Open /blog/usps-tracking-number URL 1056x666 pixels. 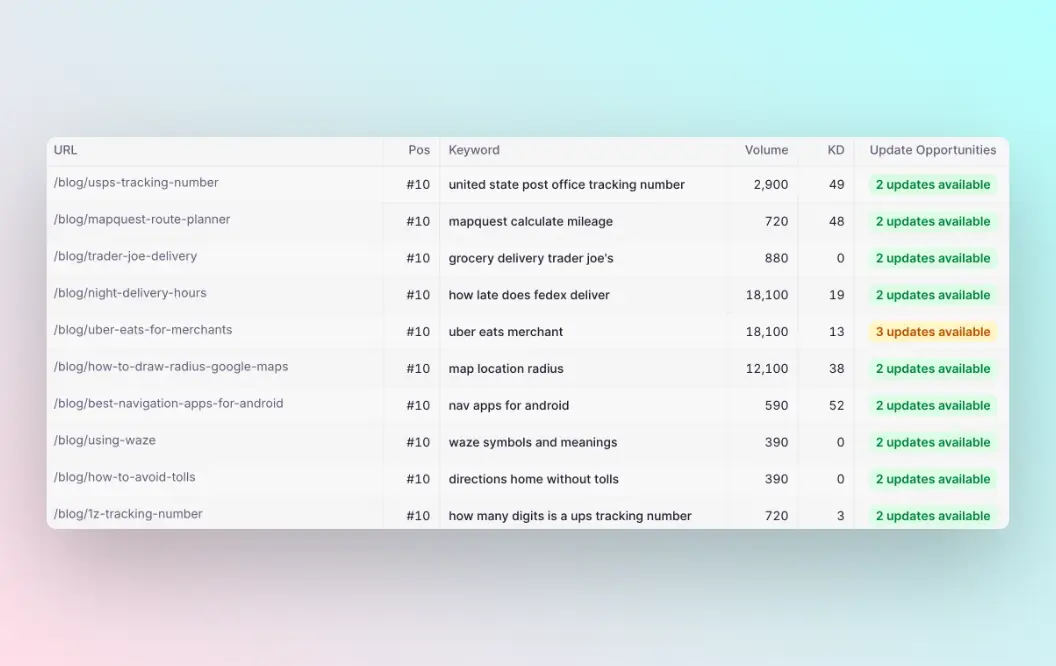pyautogui.click(x=136, y=182)
